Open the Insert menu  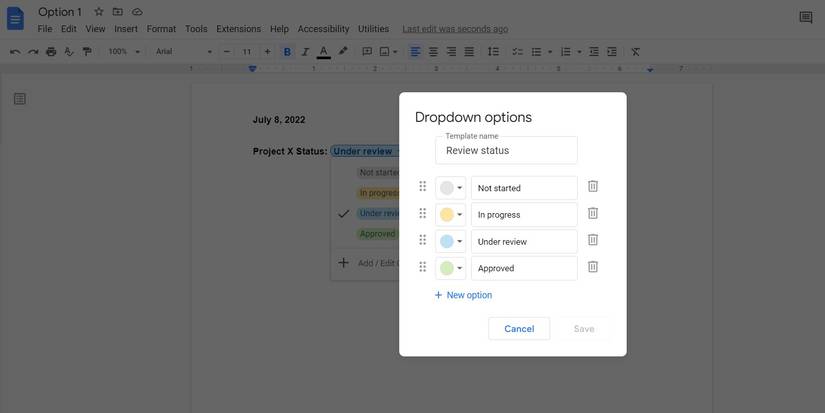pyautogui.click(x=126, y=29)
